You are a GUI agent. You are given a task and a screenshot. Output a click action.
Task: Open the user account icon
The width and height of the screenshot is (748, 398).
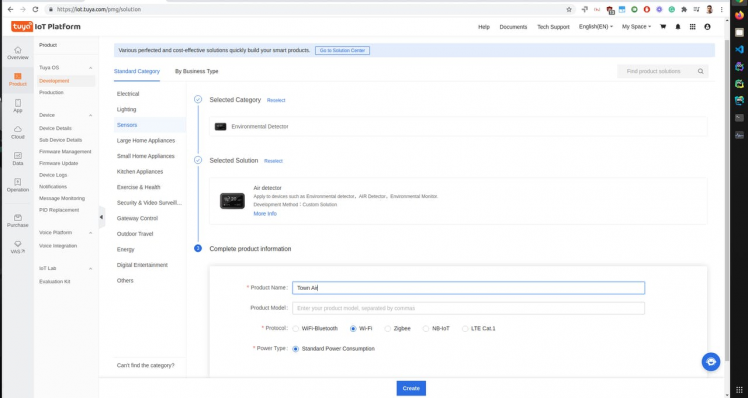(x=707, y=27)
